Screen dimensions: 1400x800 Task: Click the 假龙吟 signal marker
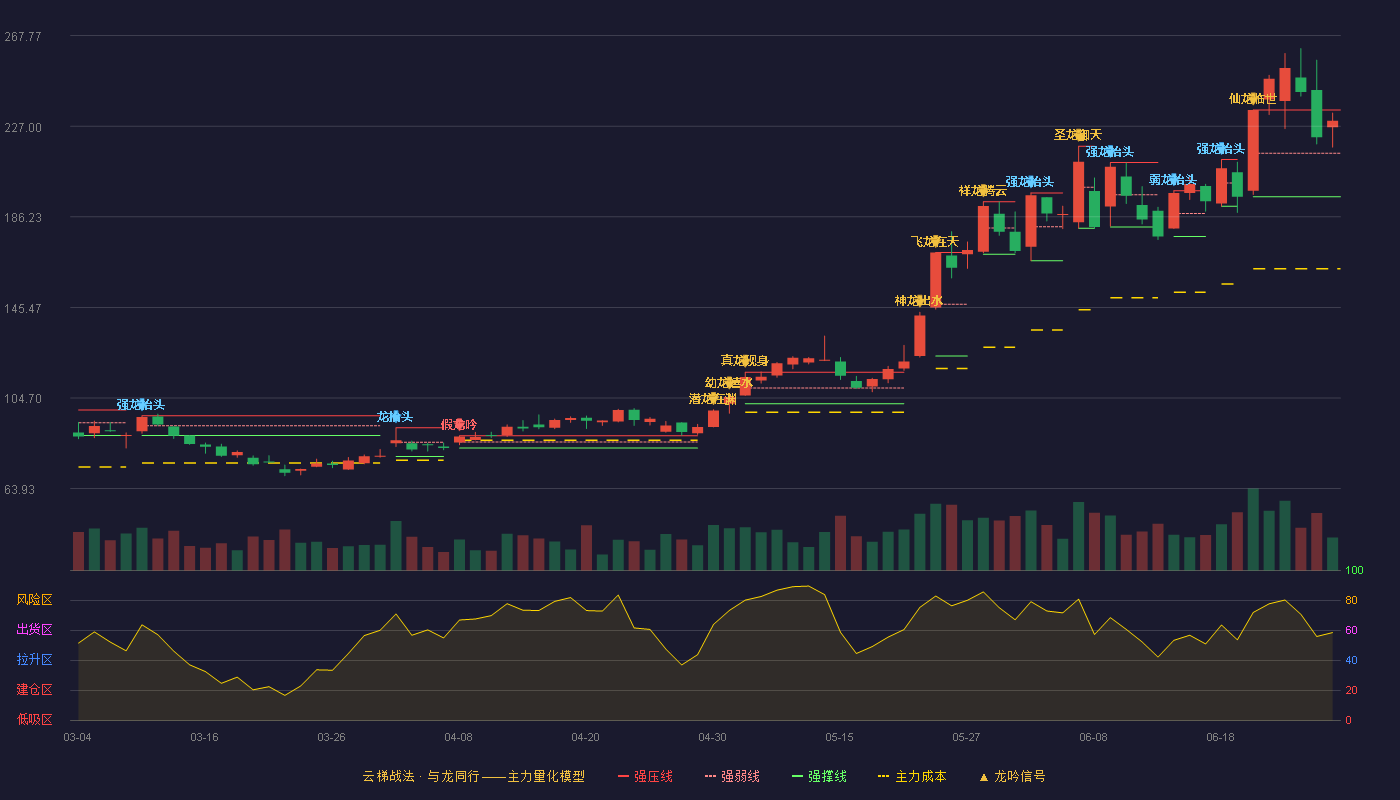point(459,424)
